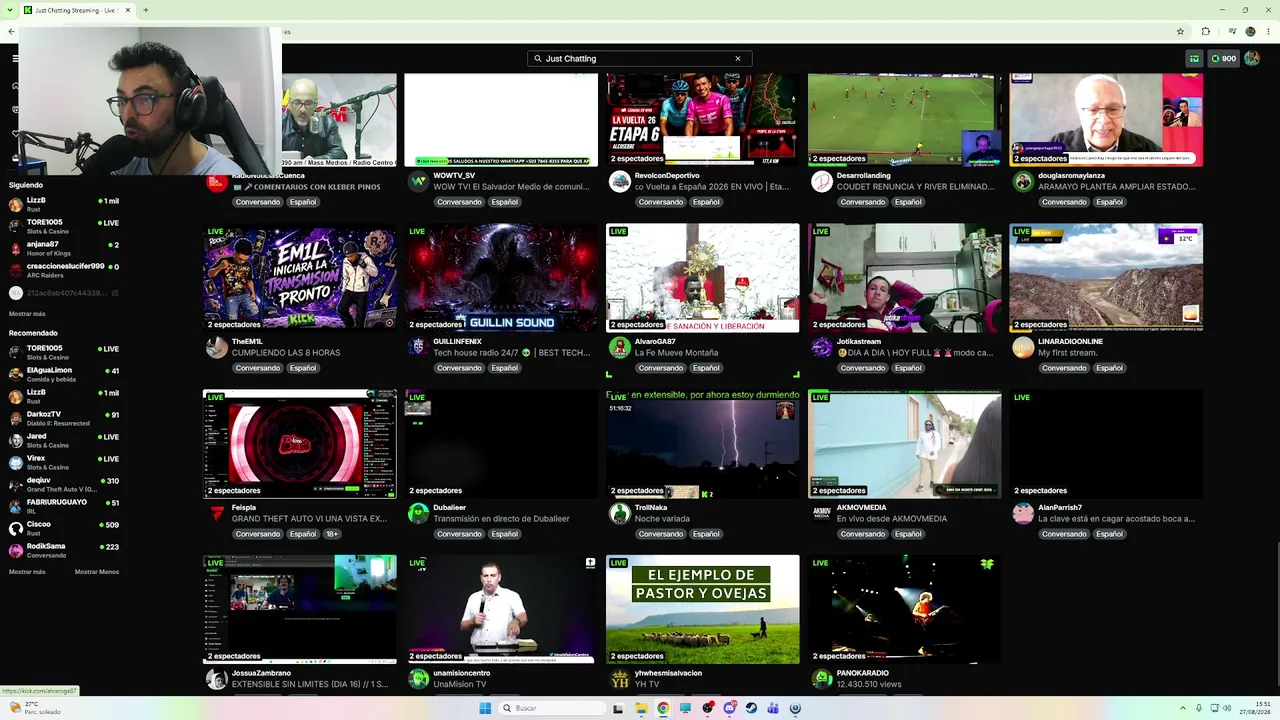1280x720 pixels.
Task: Open DarkozTV recommended channel
Action: coord(64,419)
